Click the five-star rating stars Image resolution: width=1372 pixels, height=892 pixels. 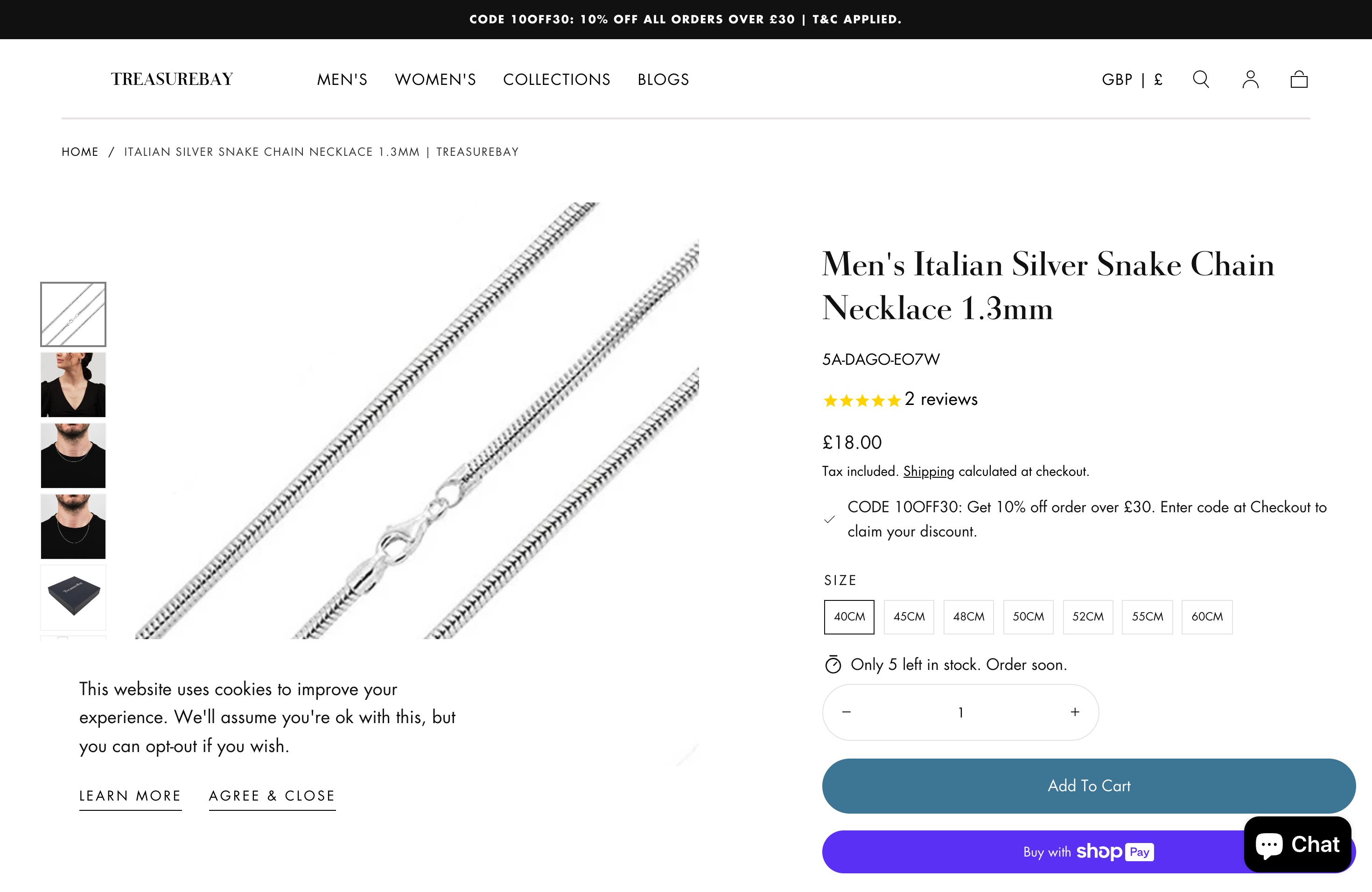pos(862,400)
